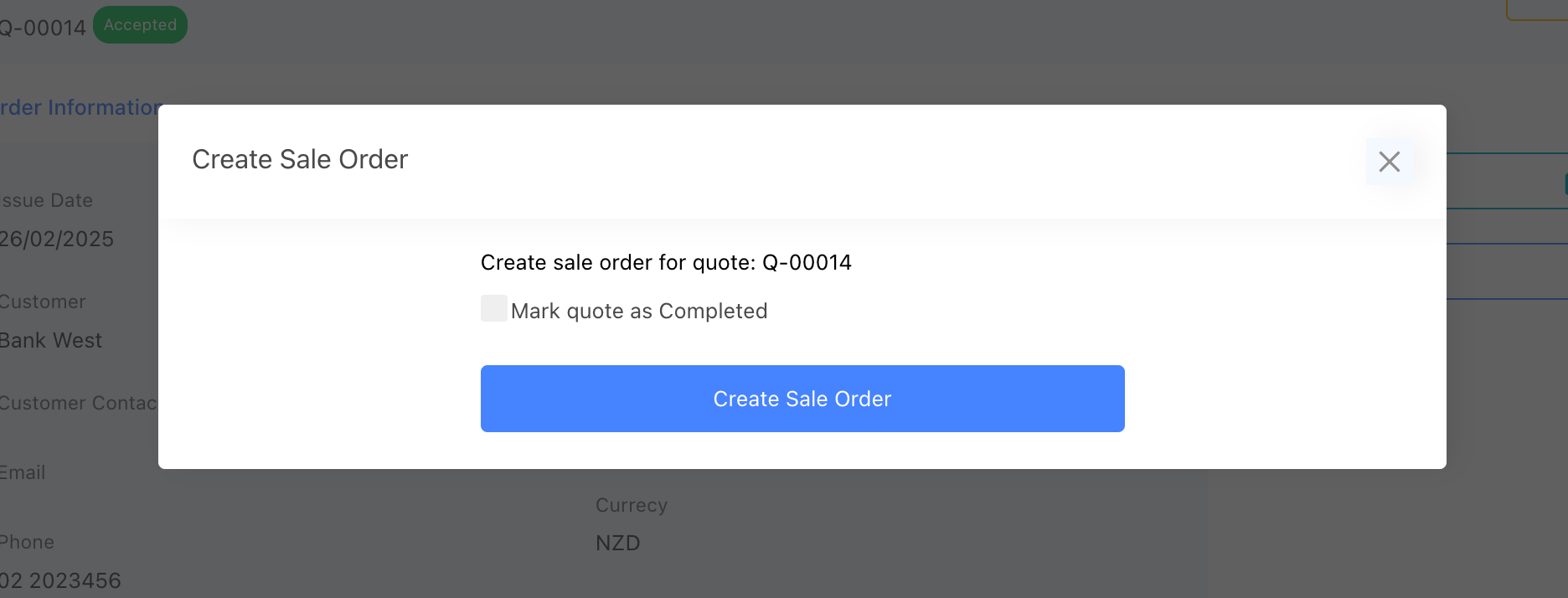The width and height of the screenshot is (1568, 598).
Task: Click the 26/02/2025 issue date value
Action: click(57, 239)
